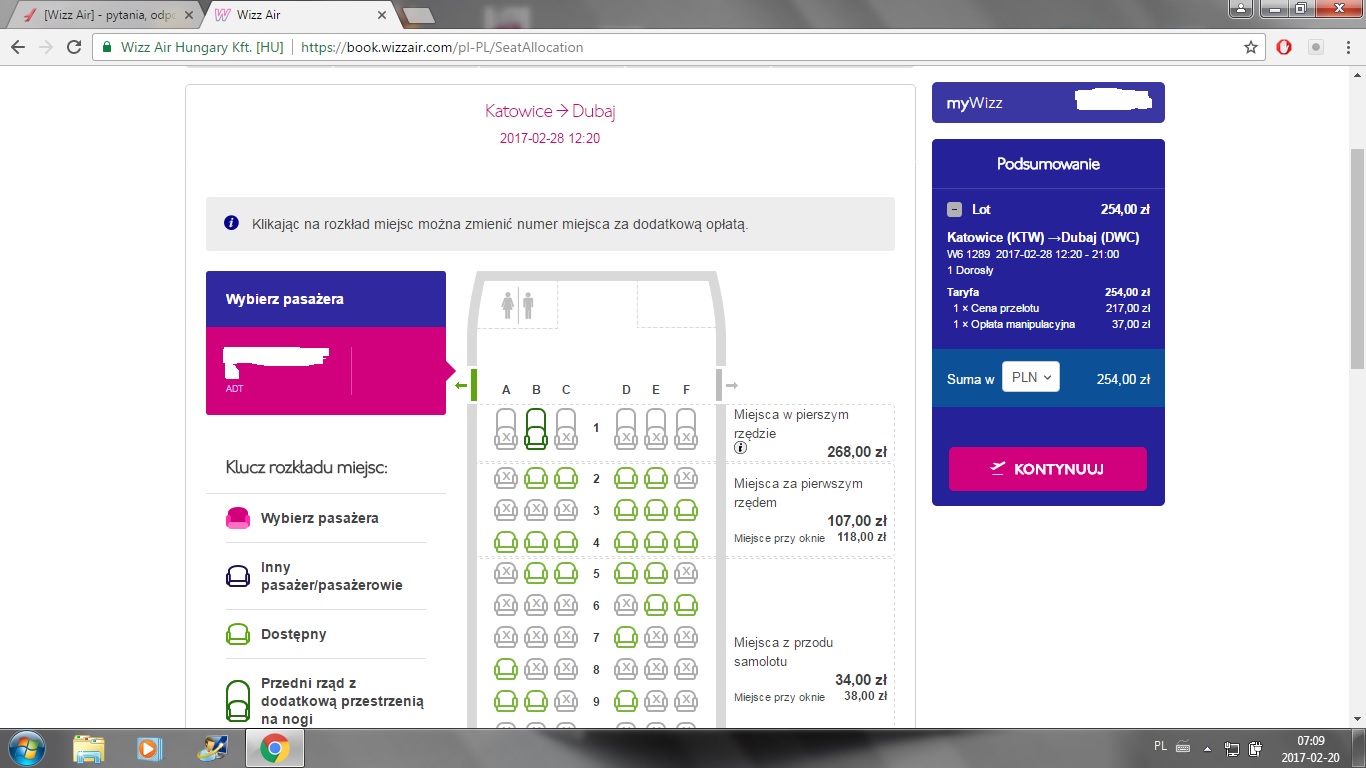Select extra-legroom seat 1B in the front row
The width and height of the screenshot is (1366, 768).
tap(536, 428)
